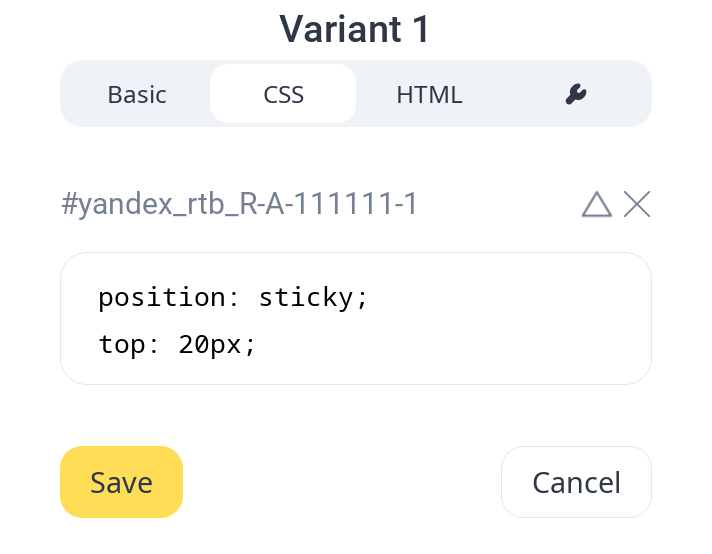The image size is (712, 554).
Task: Switch to the Basic tab
Action: 137,94
